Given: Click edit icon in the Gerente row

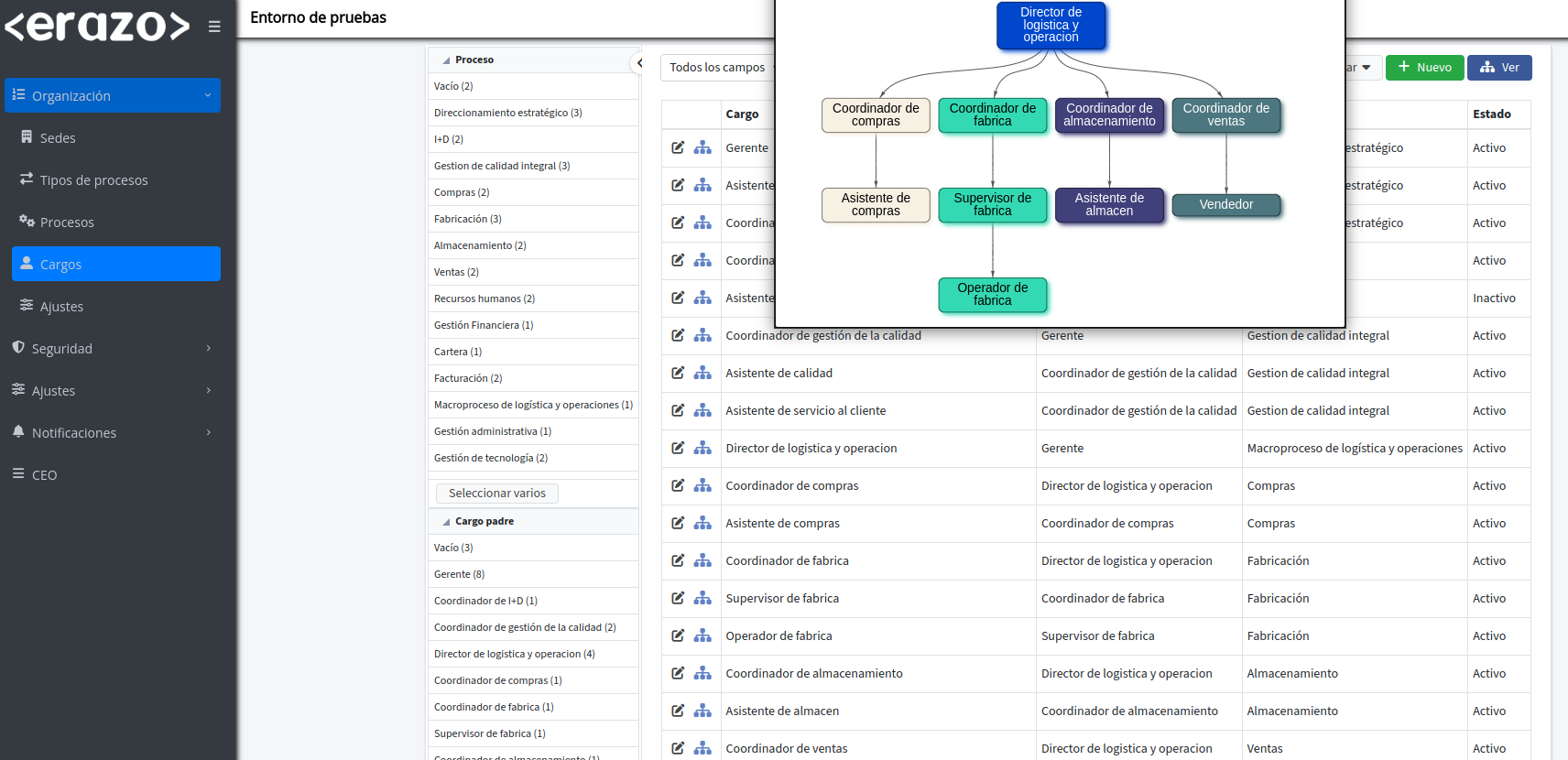Looking at the screenshot, I should click(678, 147).
